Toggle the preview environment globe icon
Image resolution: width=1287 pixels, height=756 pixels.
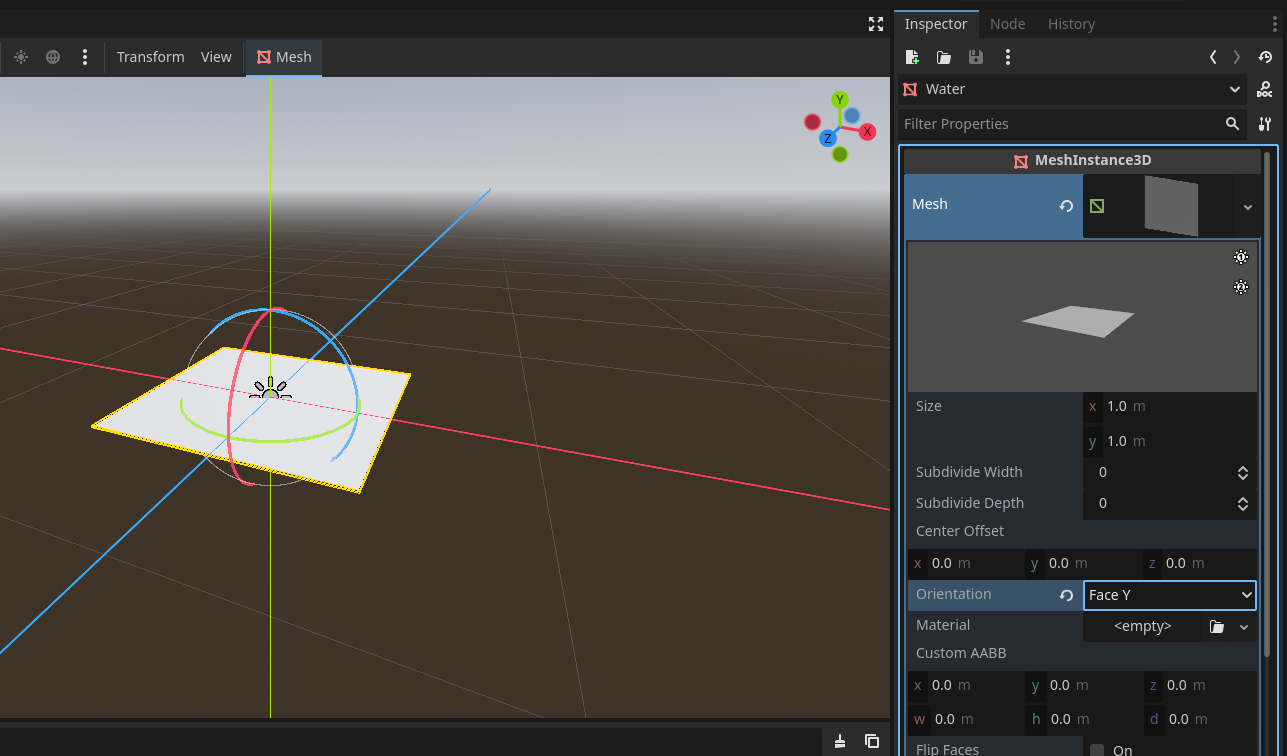tap(53, 57)
